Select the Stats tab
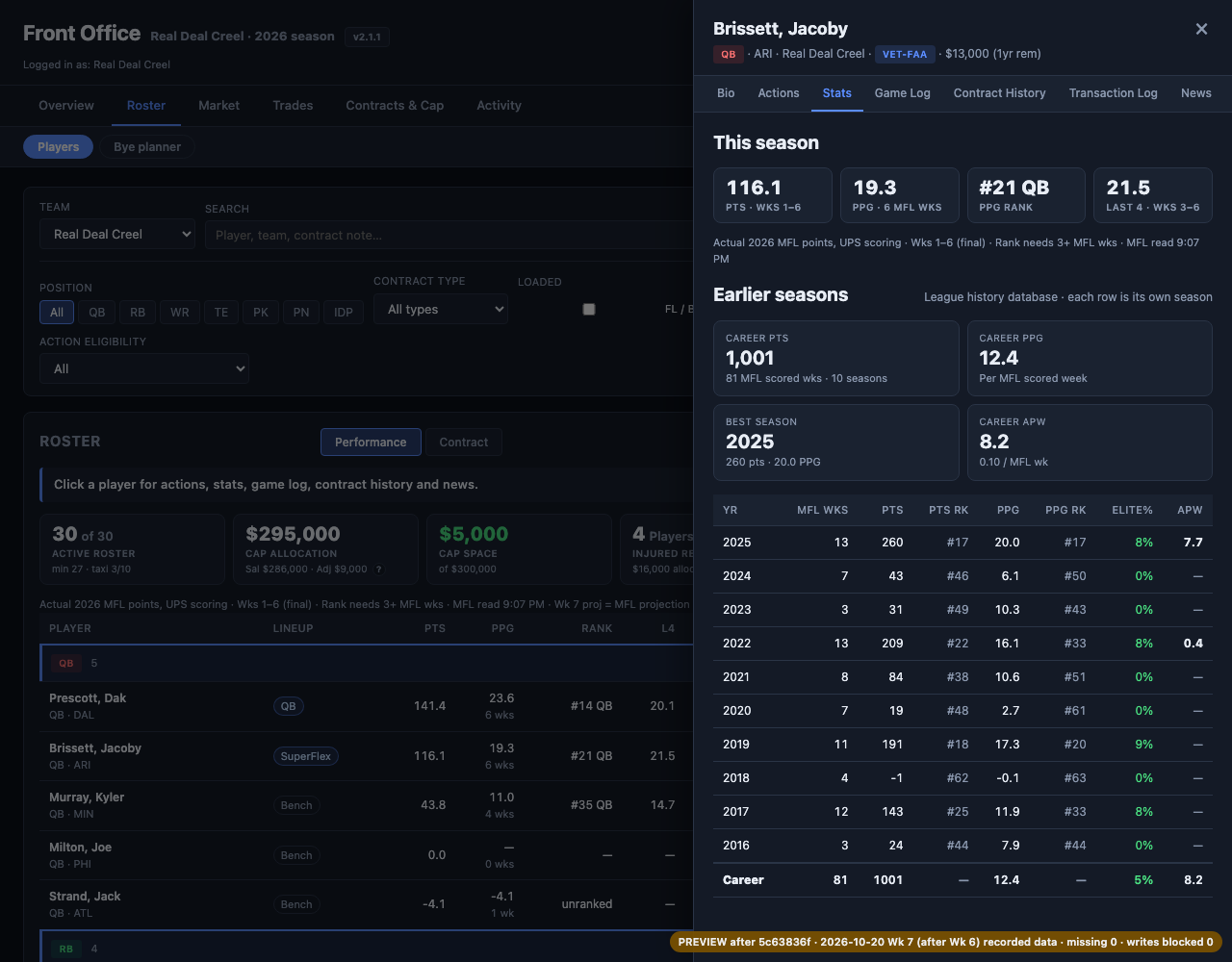Viewport: 1232px width, 962px height. pos(837,93)
